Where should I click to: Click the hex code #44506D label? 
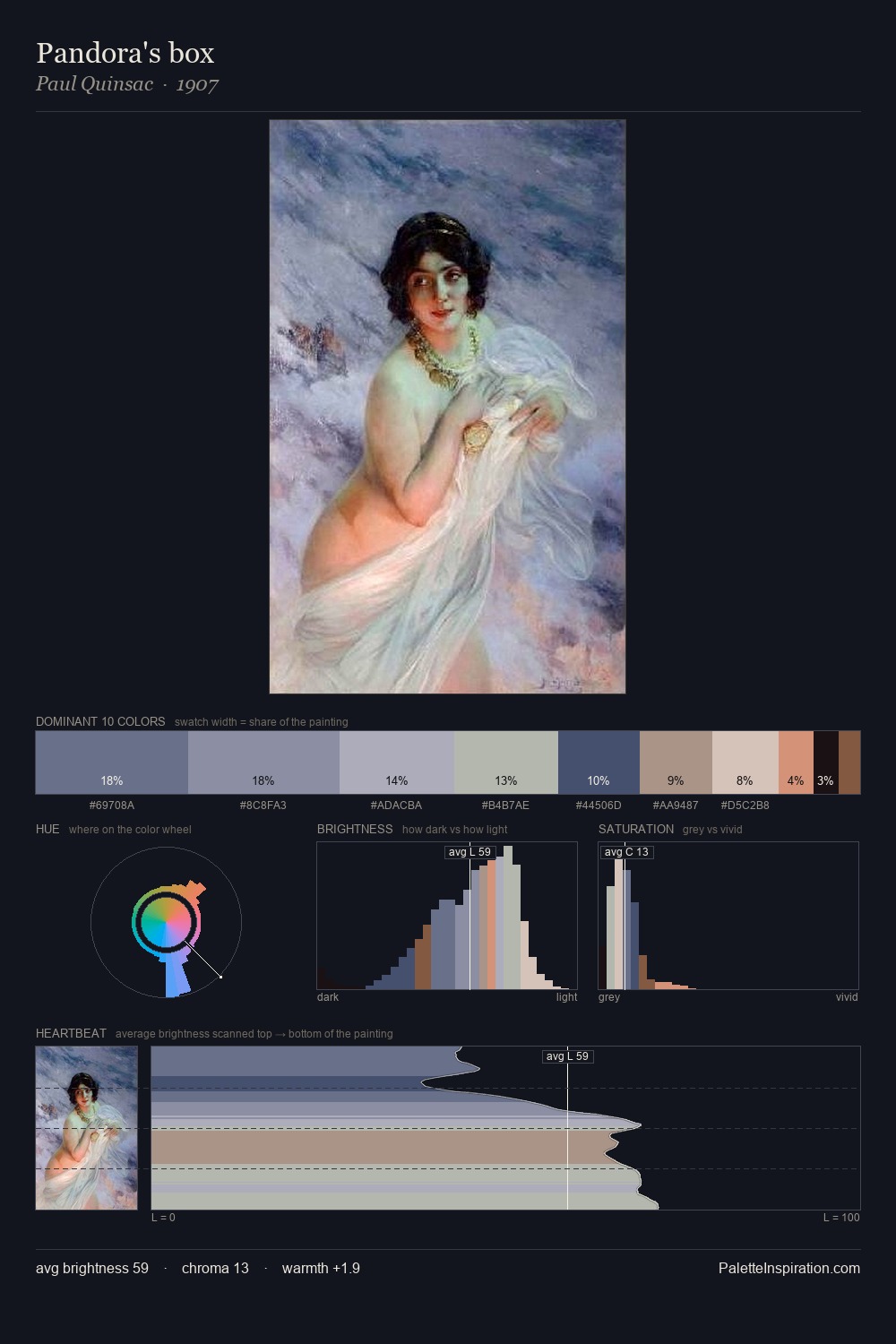[x=599, y=806]
